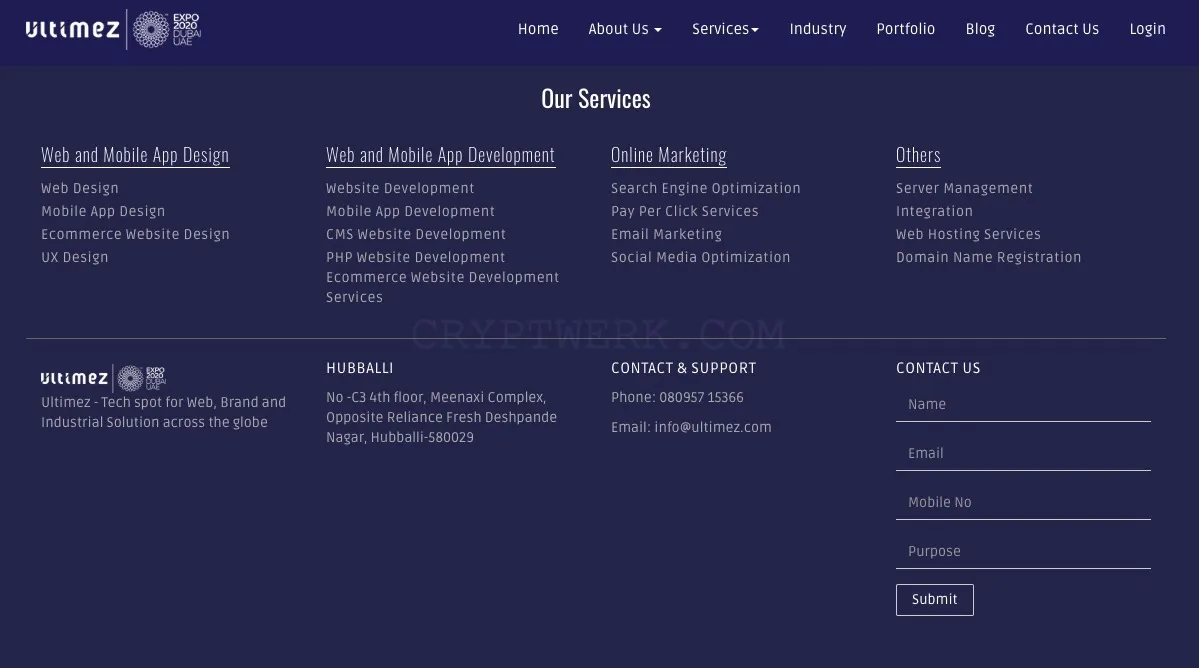Click the Ultimez logo in the header

73,30
